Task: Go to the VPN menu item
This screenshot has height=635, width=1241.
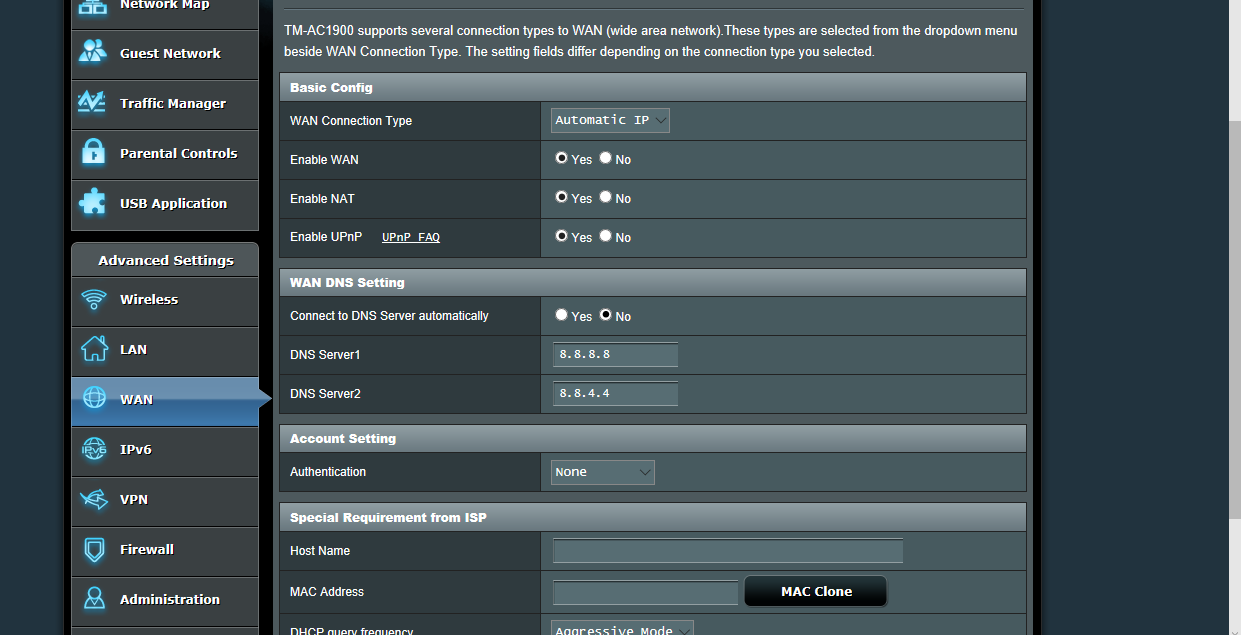Action: (x=134, y=500)
